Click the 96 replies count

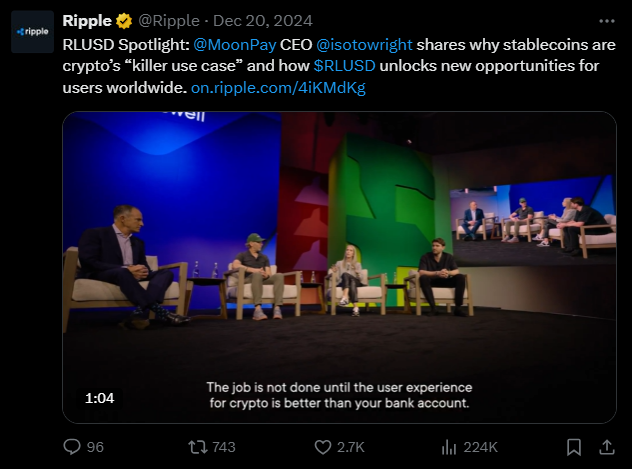(x=95, y=446)
